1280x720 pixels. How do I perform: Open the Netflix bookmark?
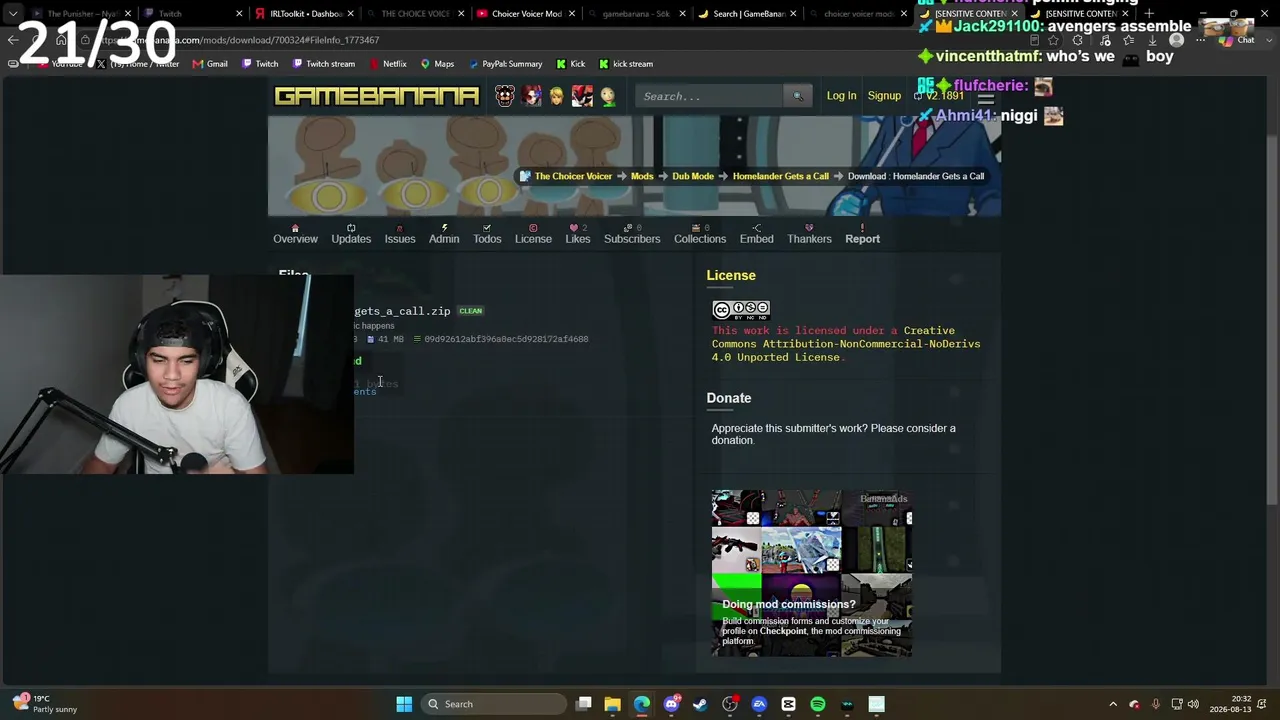[388, 64]
